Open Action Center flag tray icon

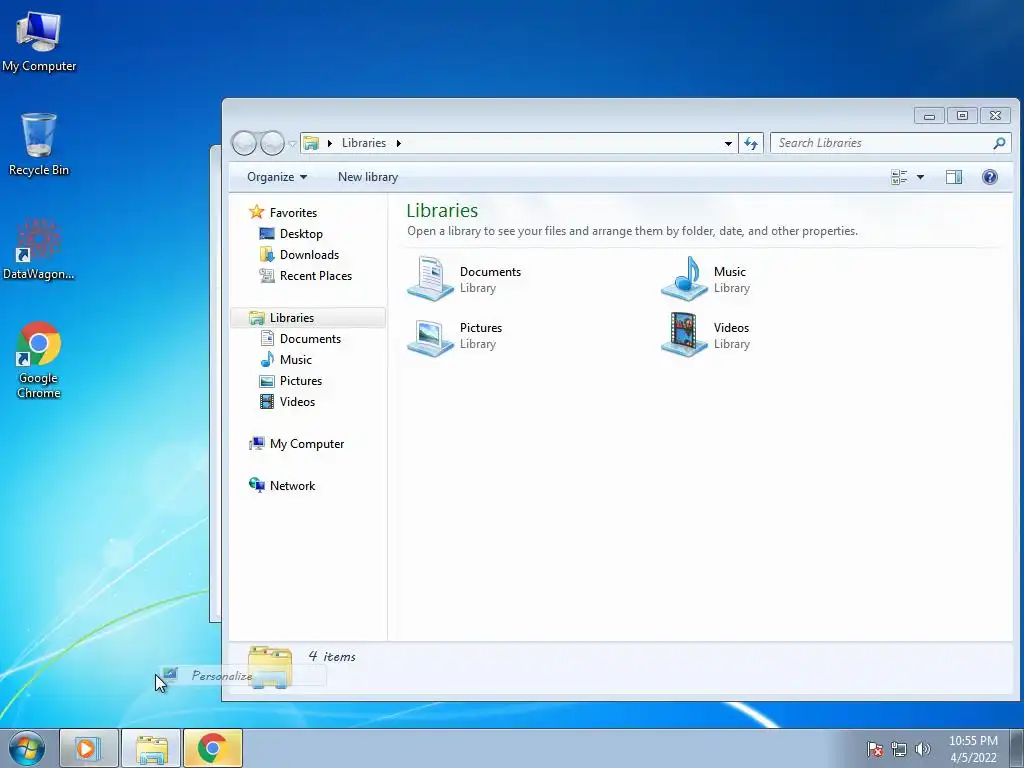pos(875,749)
